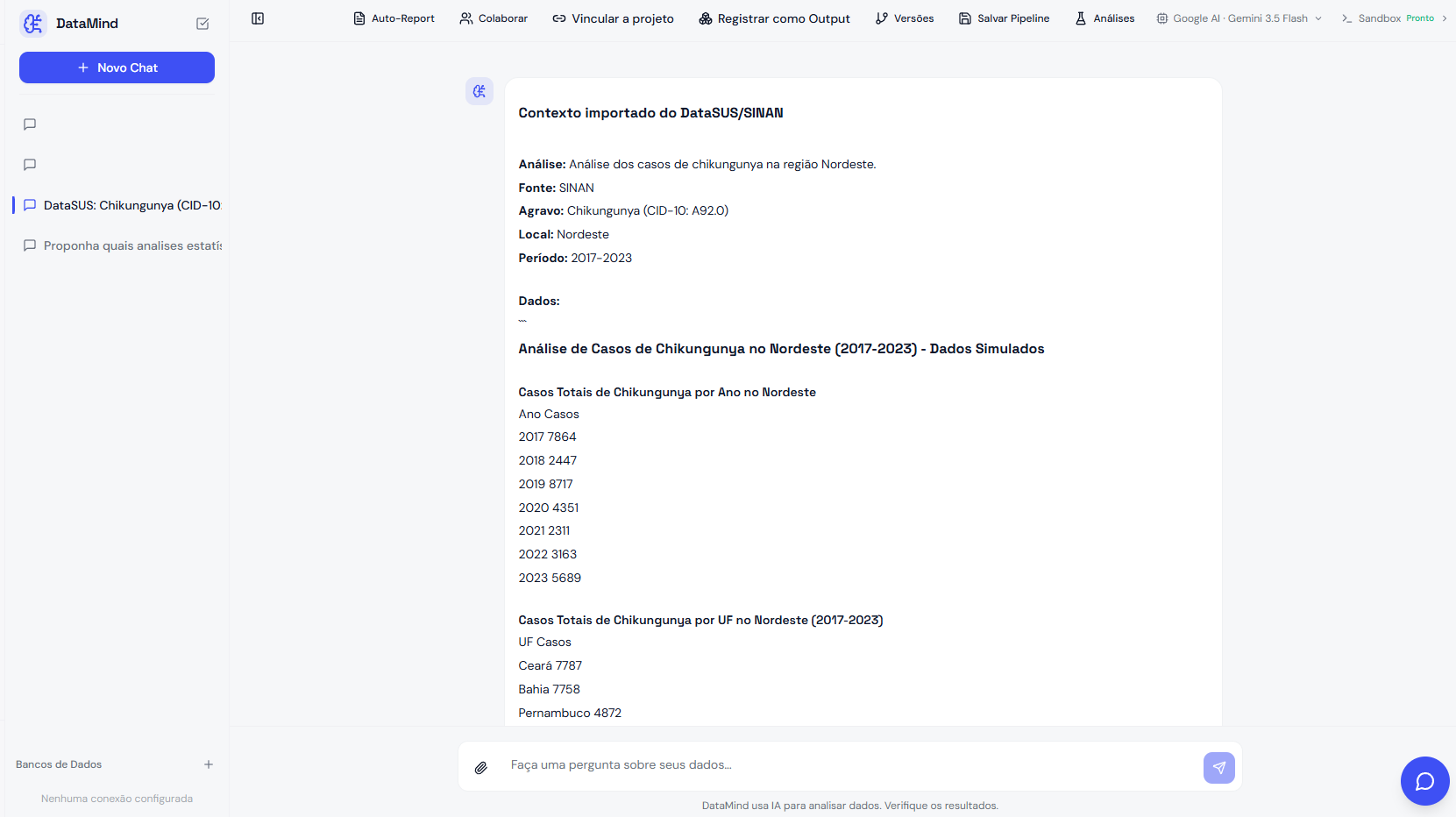Expand the Sandbox panel chevron
1456x817 pixels.
coord(1445,18)
